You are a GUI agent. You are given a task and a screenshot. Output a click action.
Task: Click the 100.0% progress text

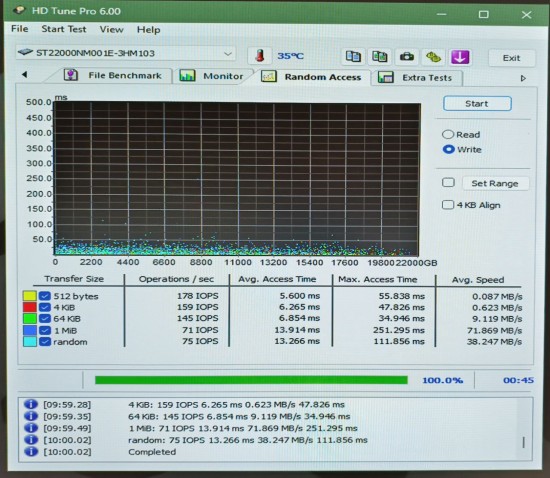[x=443, y=380]
